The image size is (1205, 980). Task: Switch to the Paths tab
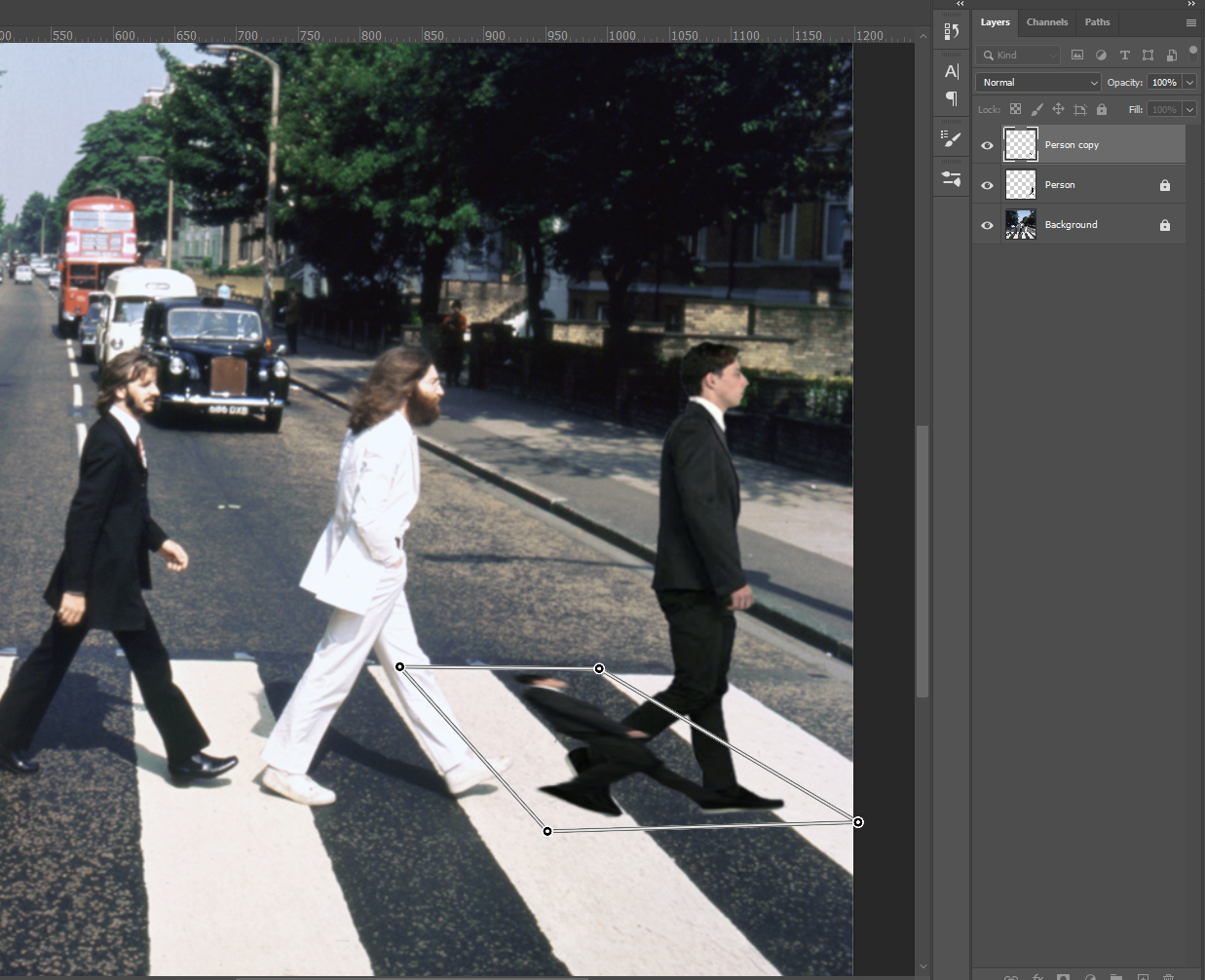click(1098, 22)
